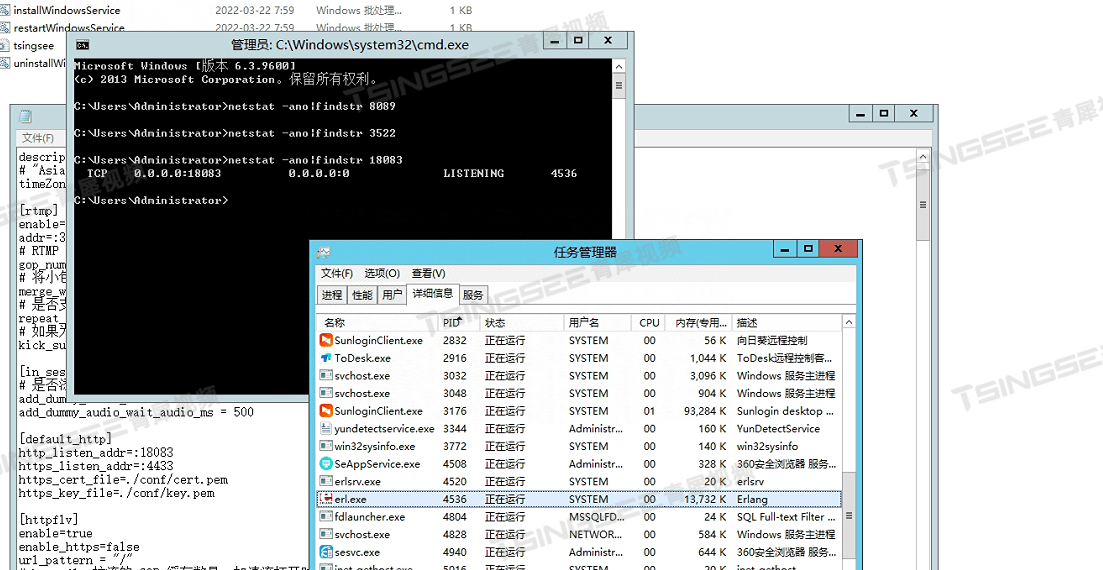Switch to the 服务 tab
This screenshot has width=1103, height=570.
pyautogui.click(x=473, y=295)
